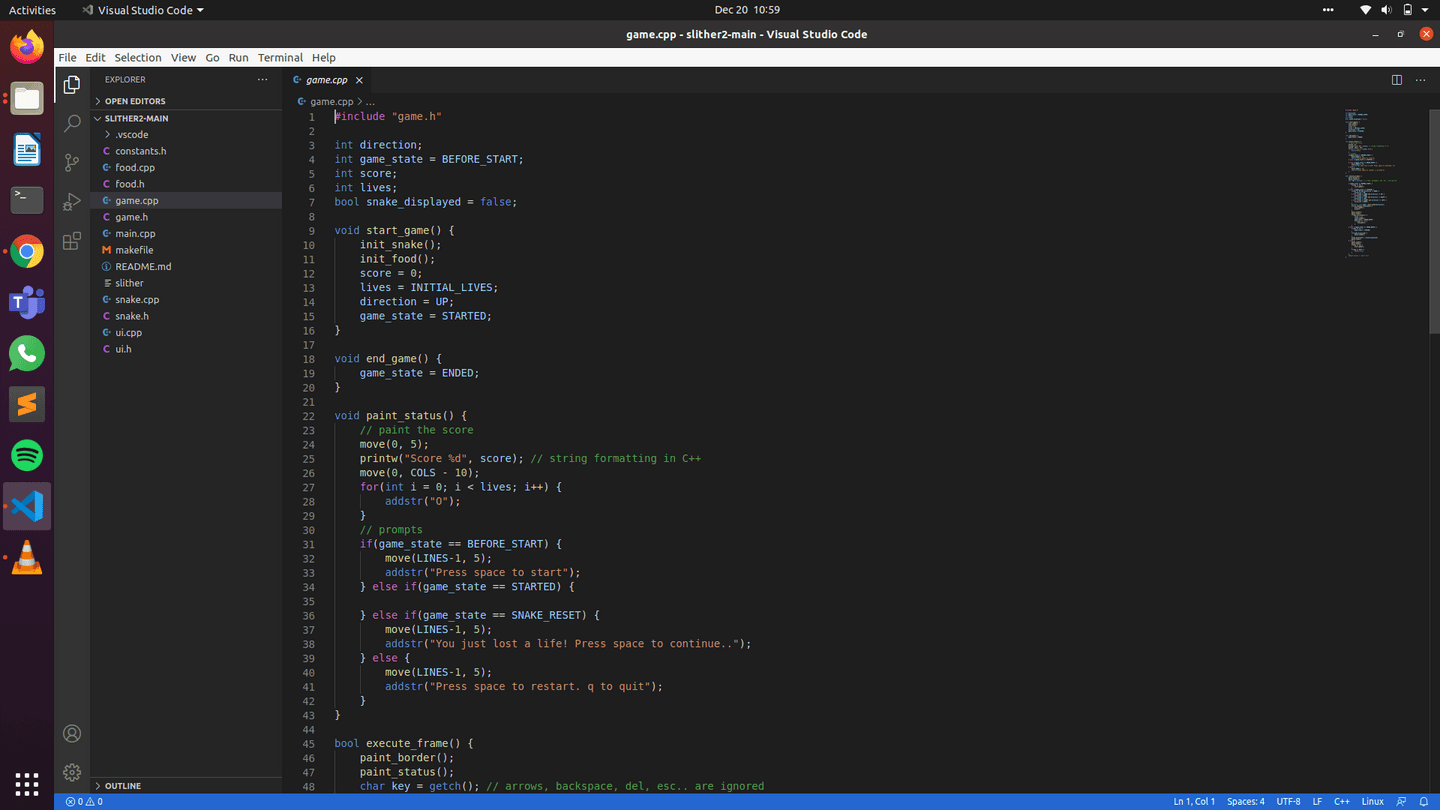Open the Search view in activity bar
This screenshot has width=1440, height=810.
[x=72, y=123]
